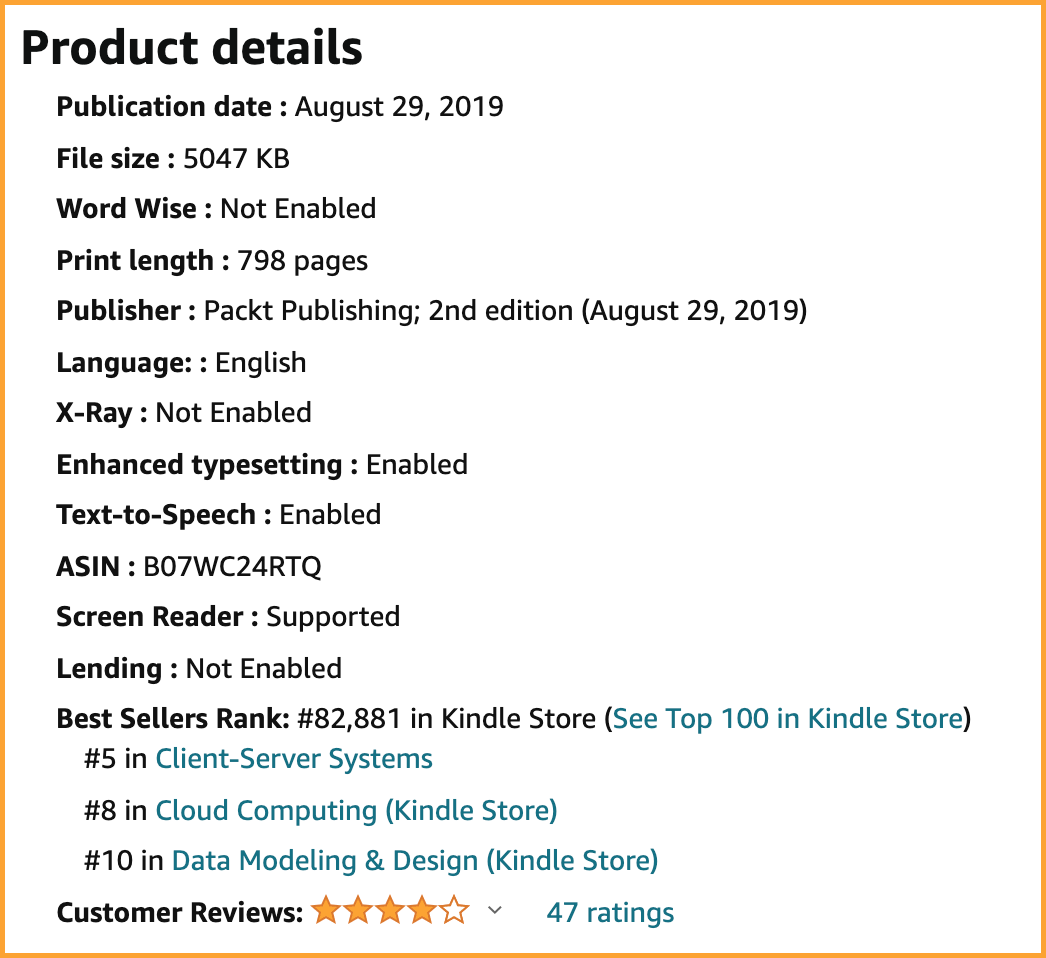Expand the ratings breakdown chevron
Viewport: 1046px width, 958px height.
coord(494,911)
